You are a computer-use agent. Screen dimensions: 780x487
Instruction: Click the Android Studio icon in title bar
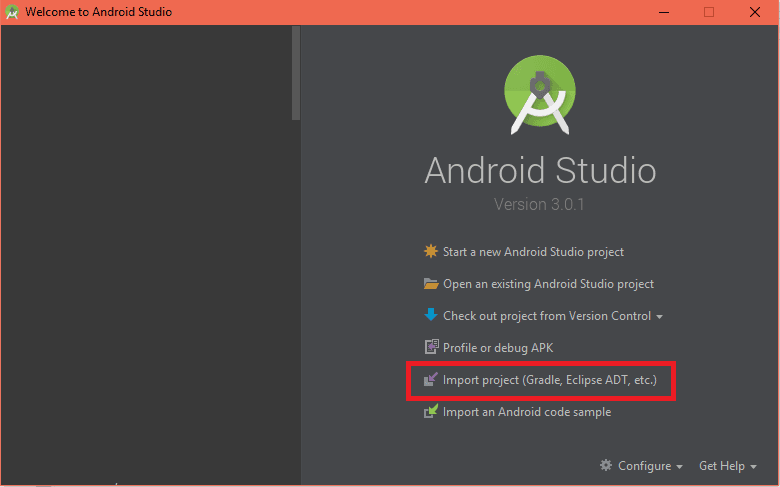coord(13,12)
